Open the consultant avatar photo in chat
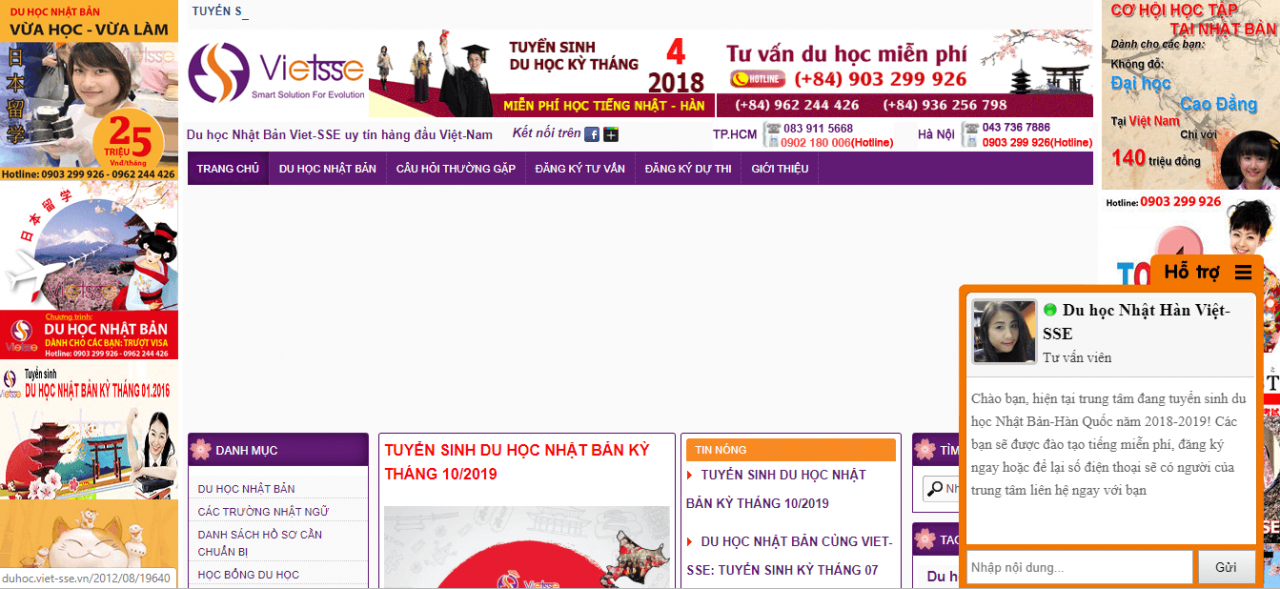 pyautogui.click(x=1004, y=331)
